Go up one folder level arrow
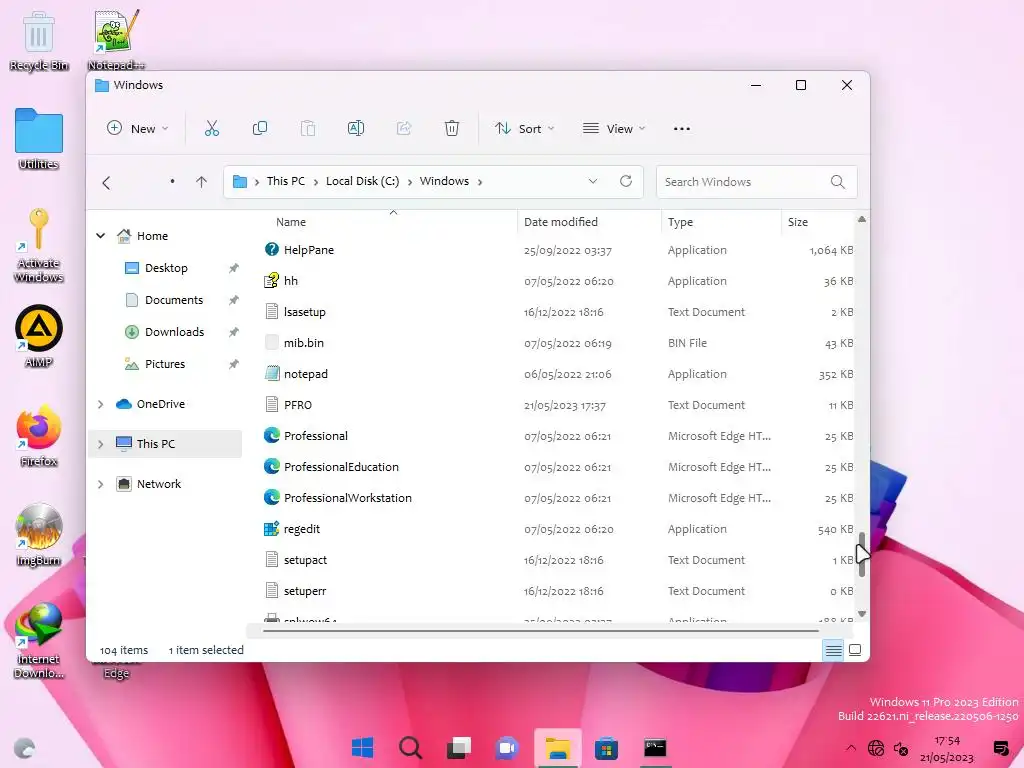Screen dimensions: 1024x768 [x=201, y=182]
